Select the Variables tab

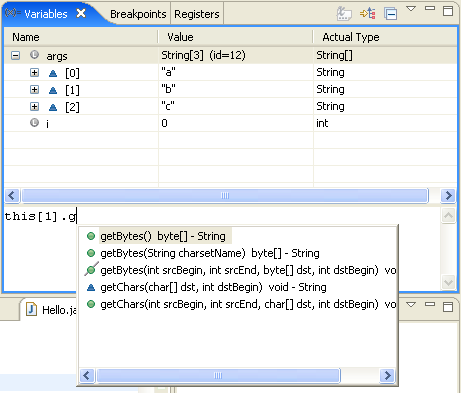pyautogui.click(x=46, y=14)
